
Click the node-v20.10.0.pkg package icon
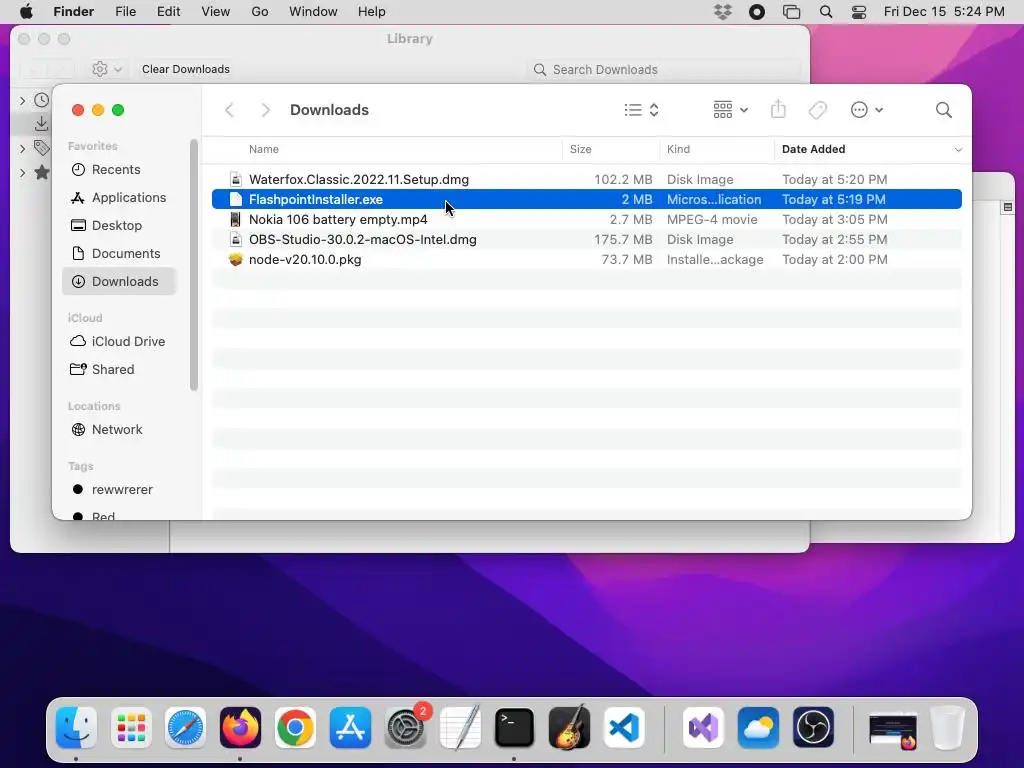coord(236,259)
